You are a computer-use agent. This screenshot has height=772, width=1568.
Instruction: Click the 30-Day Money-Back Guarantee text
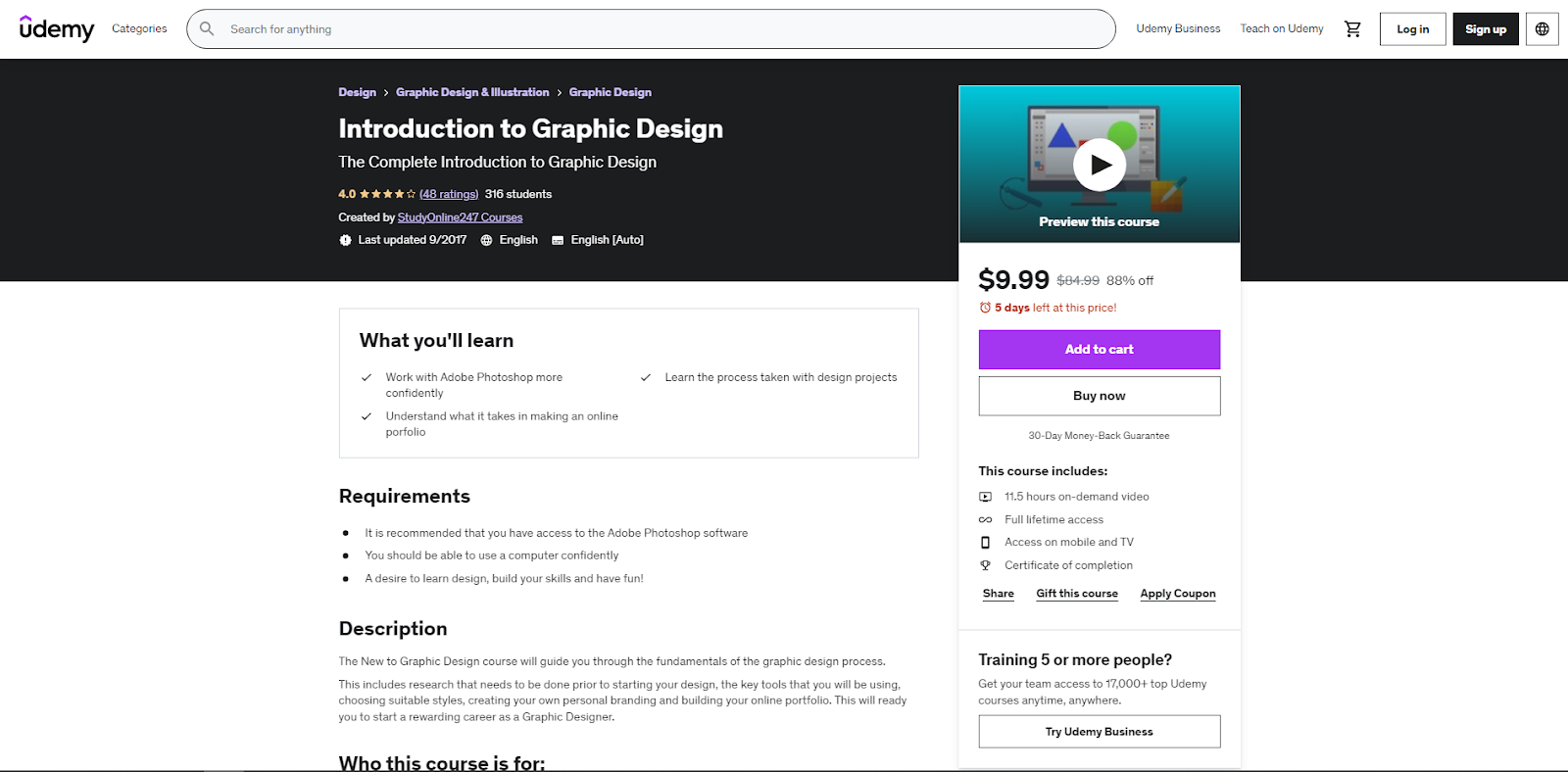(x=1099, y=436)
